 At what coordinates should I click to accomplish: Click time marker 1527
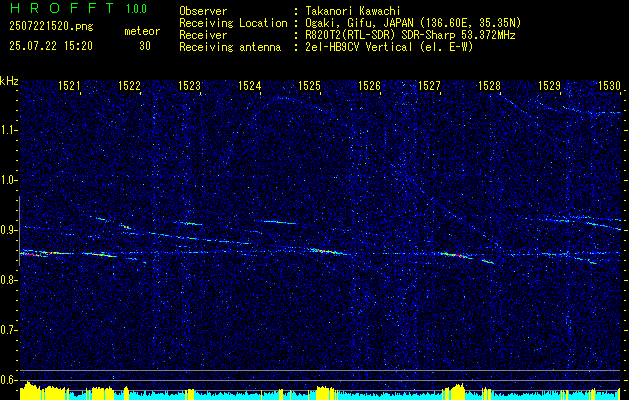click(429, 85)
